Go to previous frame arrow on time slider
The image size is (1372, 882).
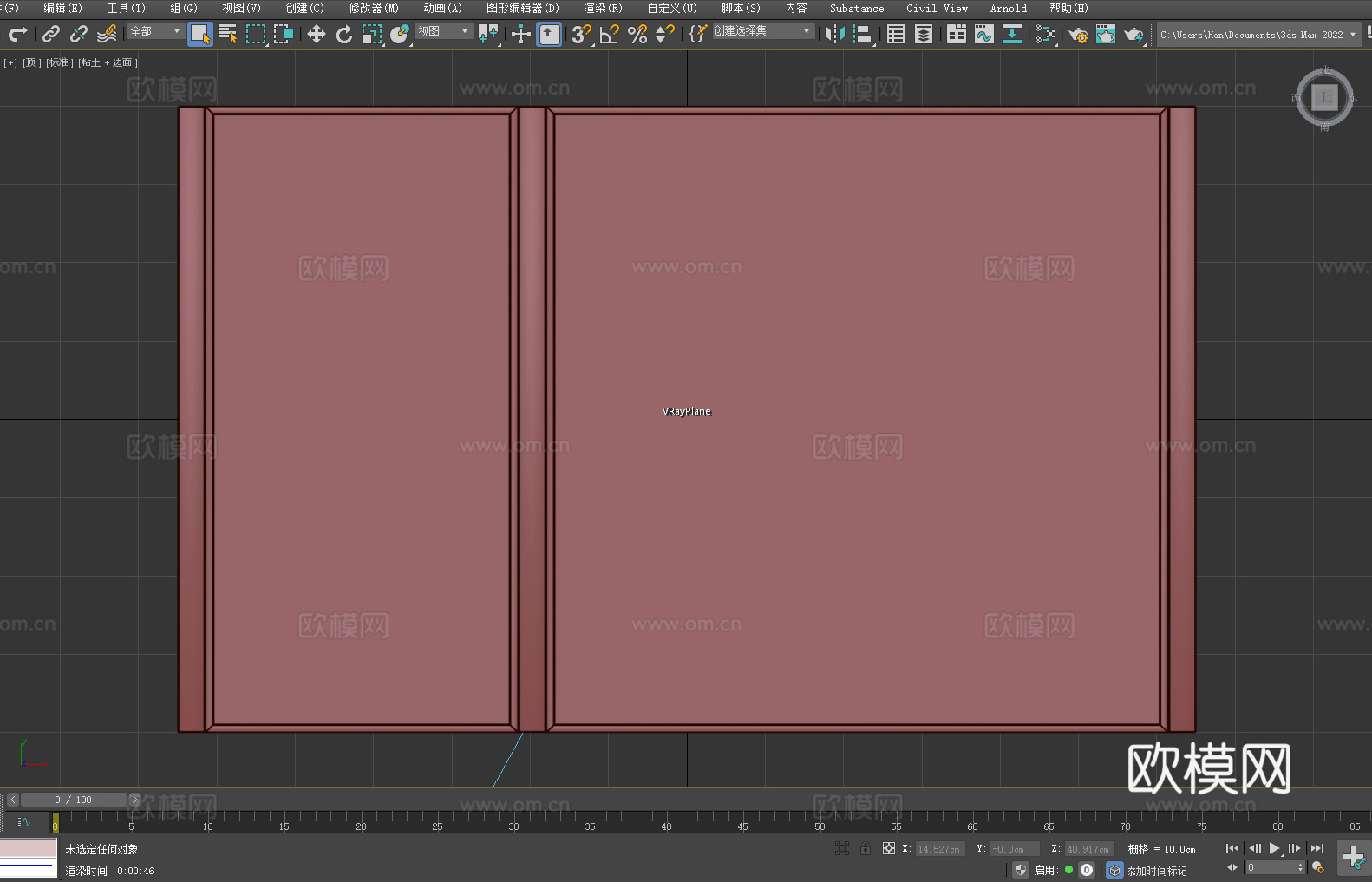12,800
